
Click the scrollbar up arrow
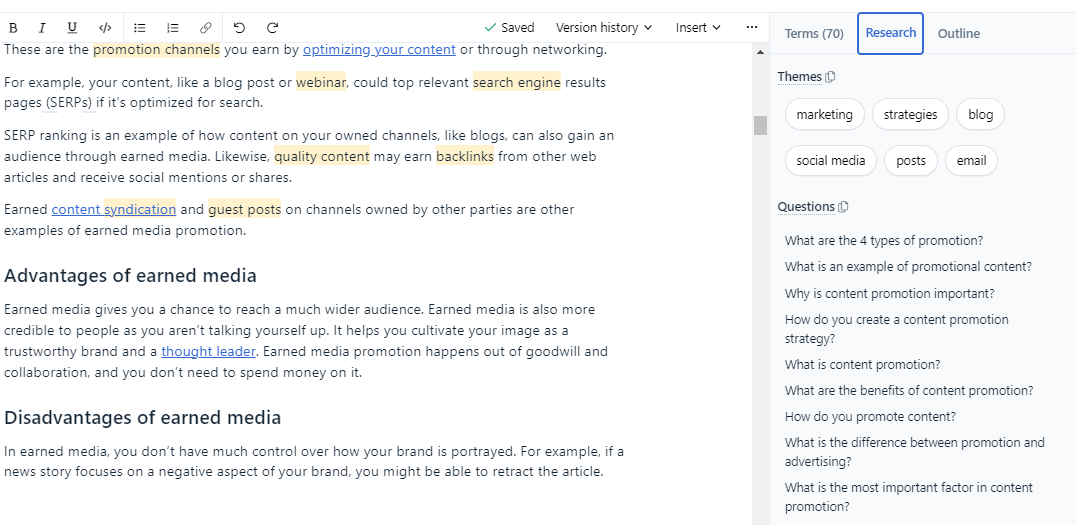[760, 52]
